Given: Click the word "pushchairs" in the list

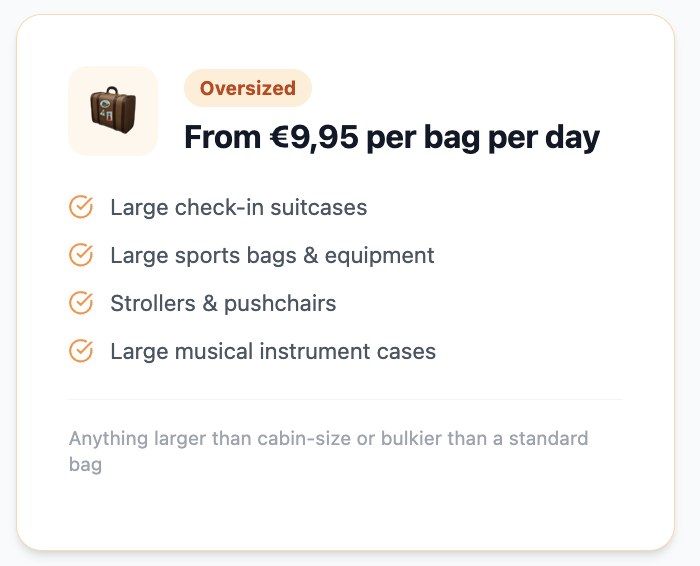Looking at the screenshot, I should 280,304.
